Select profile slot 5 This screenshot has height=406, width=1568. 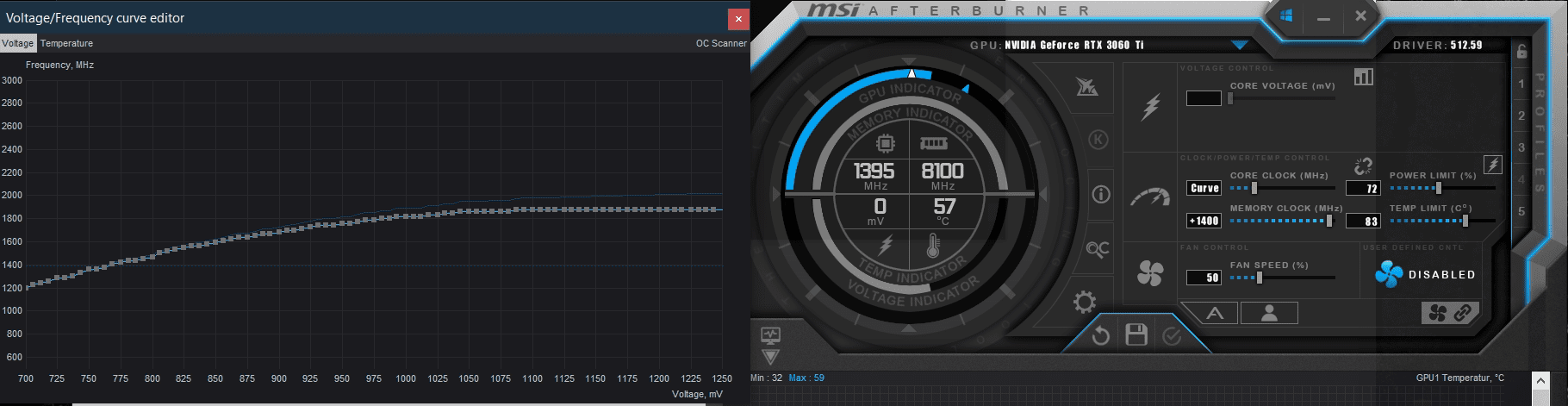tap(1521, 211)
